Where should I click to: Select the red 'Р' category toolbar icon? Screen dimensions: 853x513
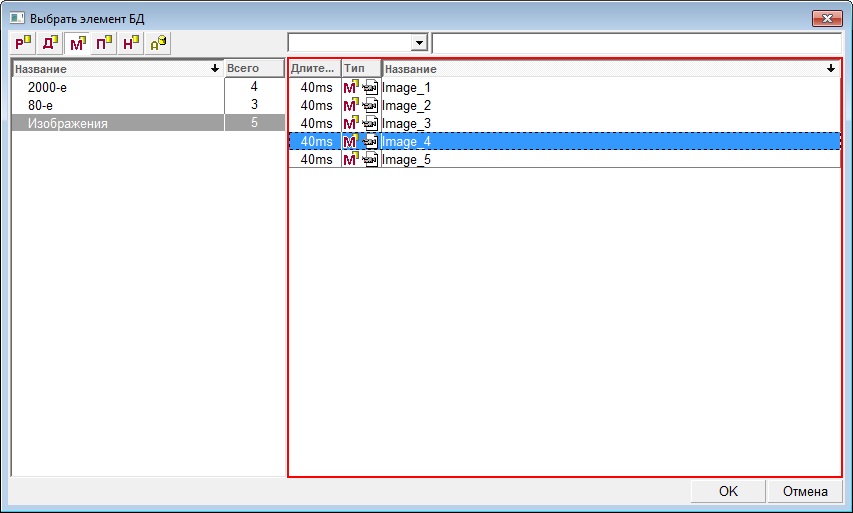click(x=23, y=43)
